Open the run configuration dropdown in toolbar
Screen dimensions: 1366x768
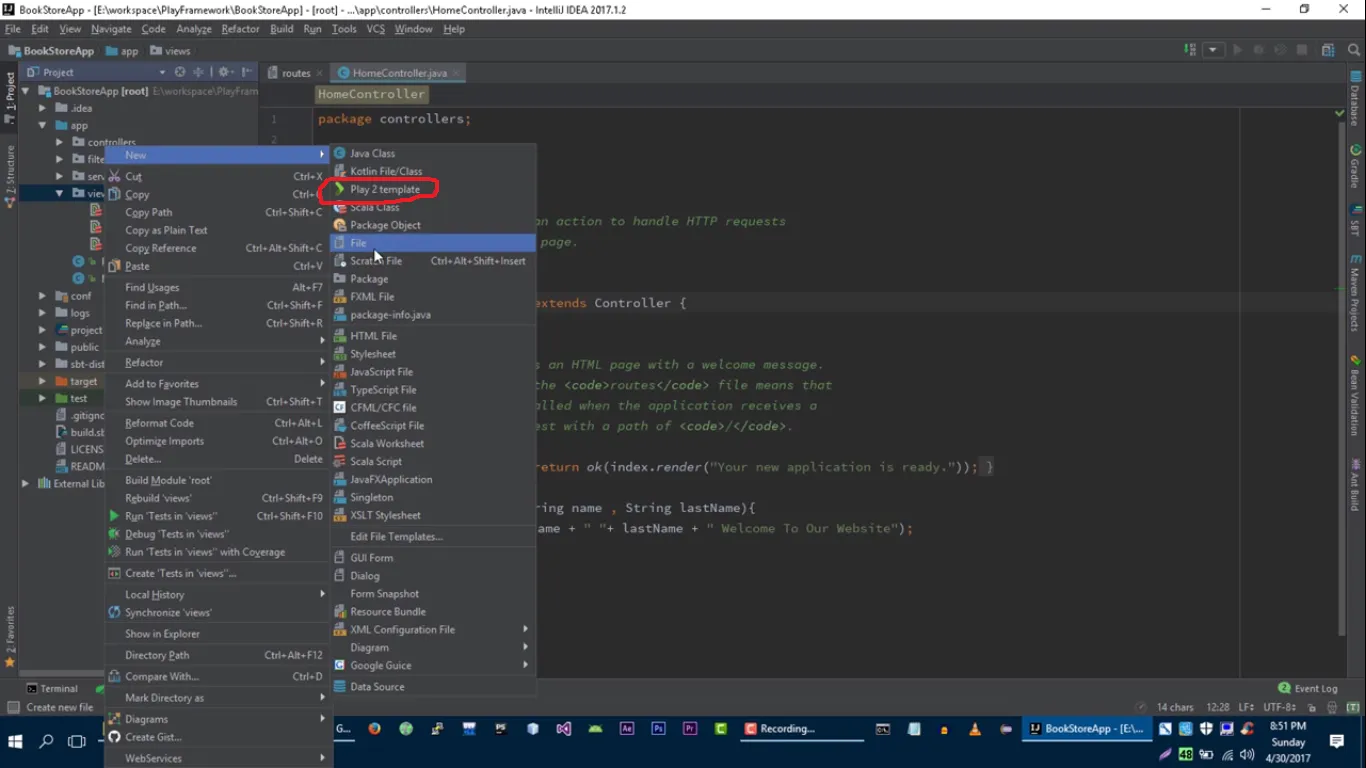click(1213, 50)
